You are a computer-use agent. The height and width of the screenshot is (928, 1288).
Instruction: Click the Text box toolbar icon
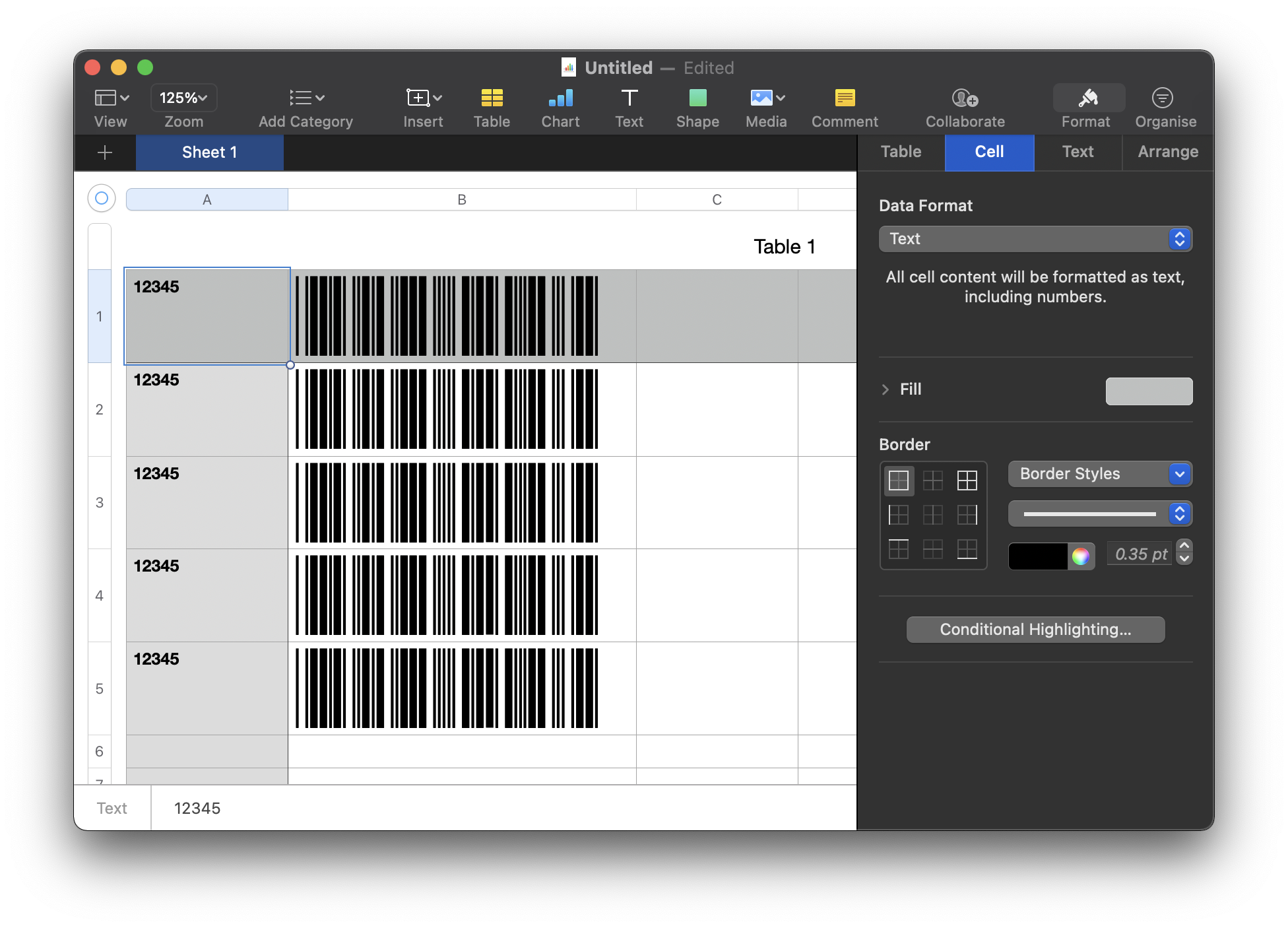click(629, 98)
